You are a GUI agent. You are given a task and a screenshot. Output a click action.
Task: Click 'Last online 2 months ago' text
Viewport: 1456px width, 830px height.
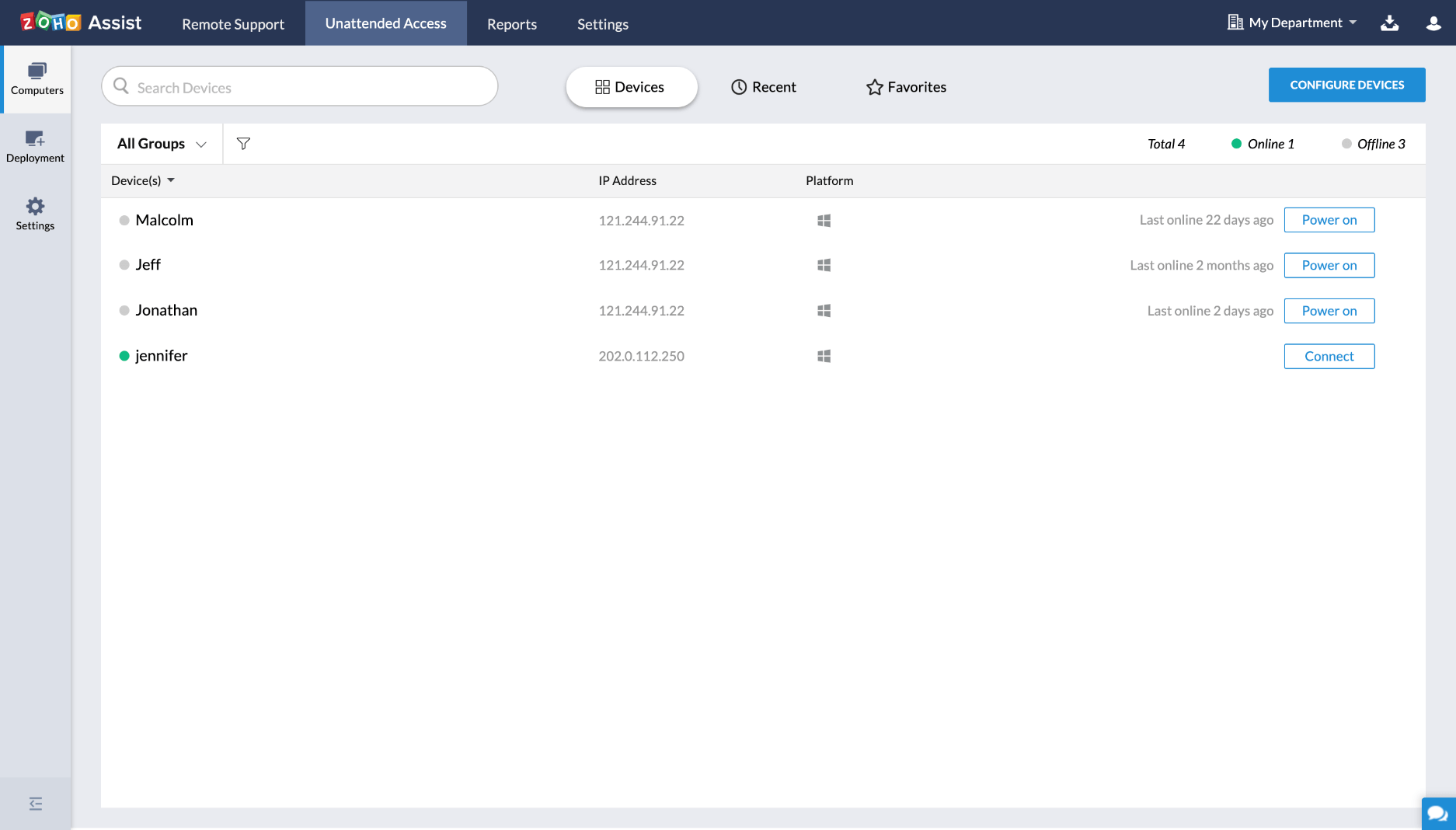[x=1201, y=265]
